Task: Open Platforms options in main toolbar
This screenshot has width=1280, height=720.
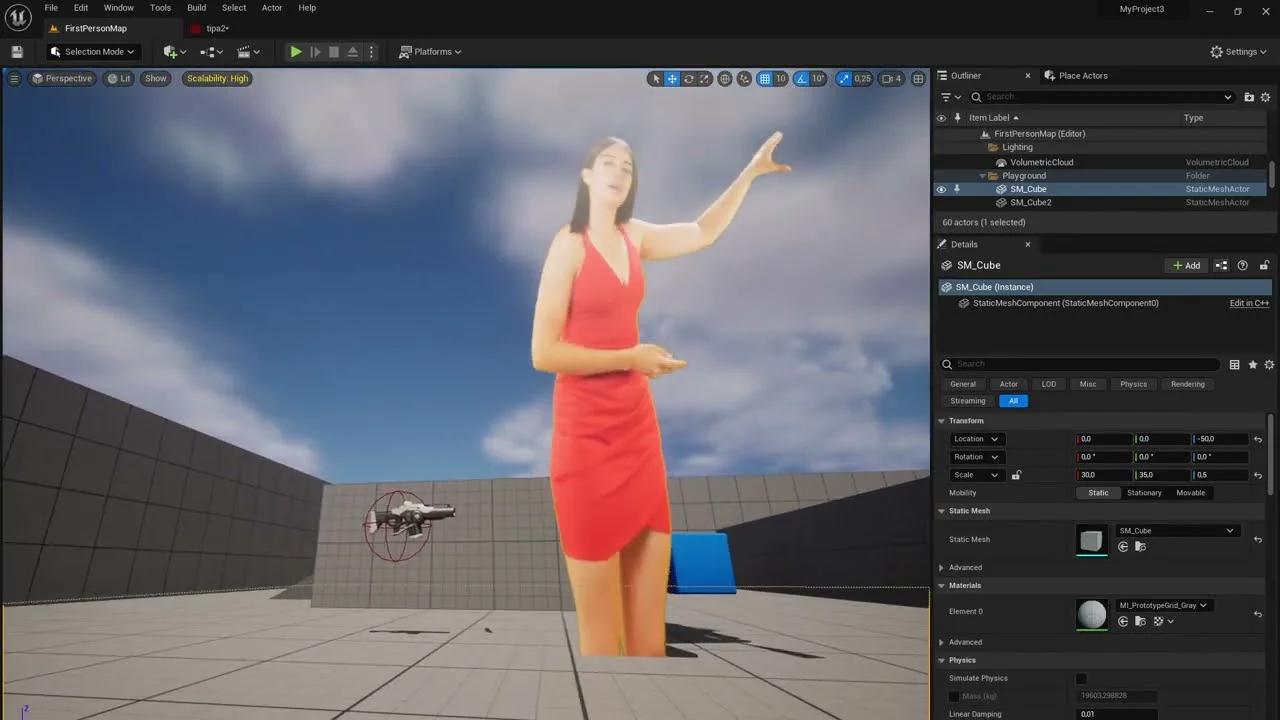Action: coord(430,51)
